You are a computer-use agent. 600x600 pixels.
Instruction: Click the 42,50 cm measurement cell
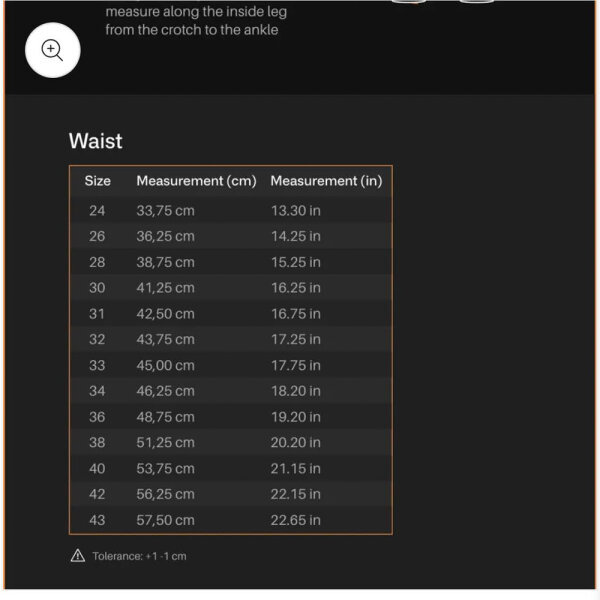(165, 314)
